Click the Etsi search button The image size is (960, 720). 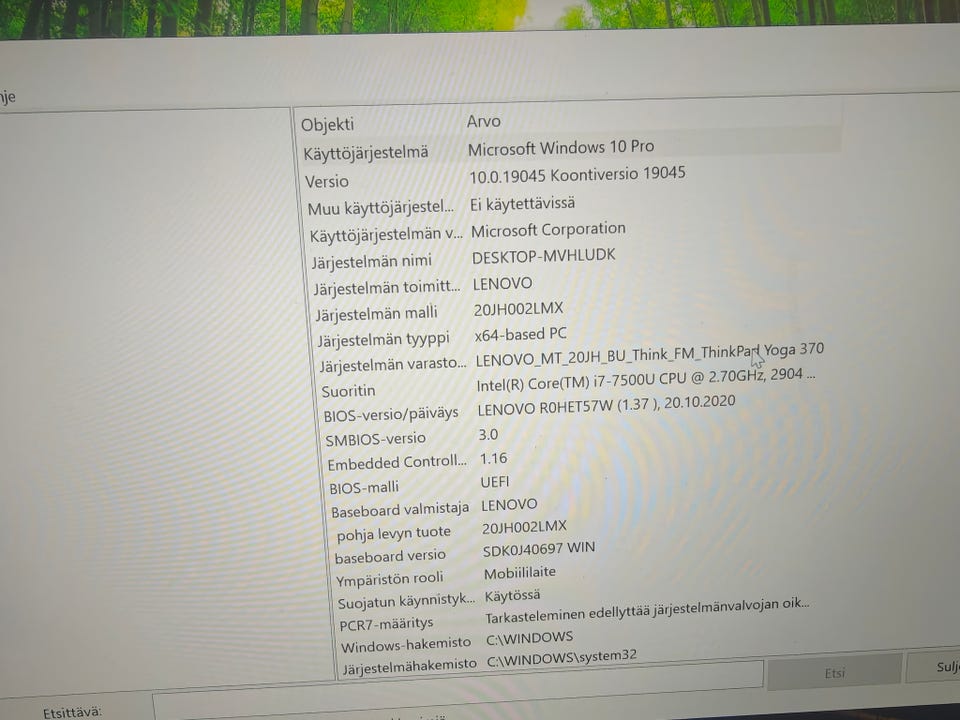(x=834, y=672)
